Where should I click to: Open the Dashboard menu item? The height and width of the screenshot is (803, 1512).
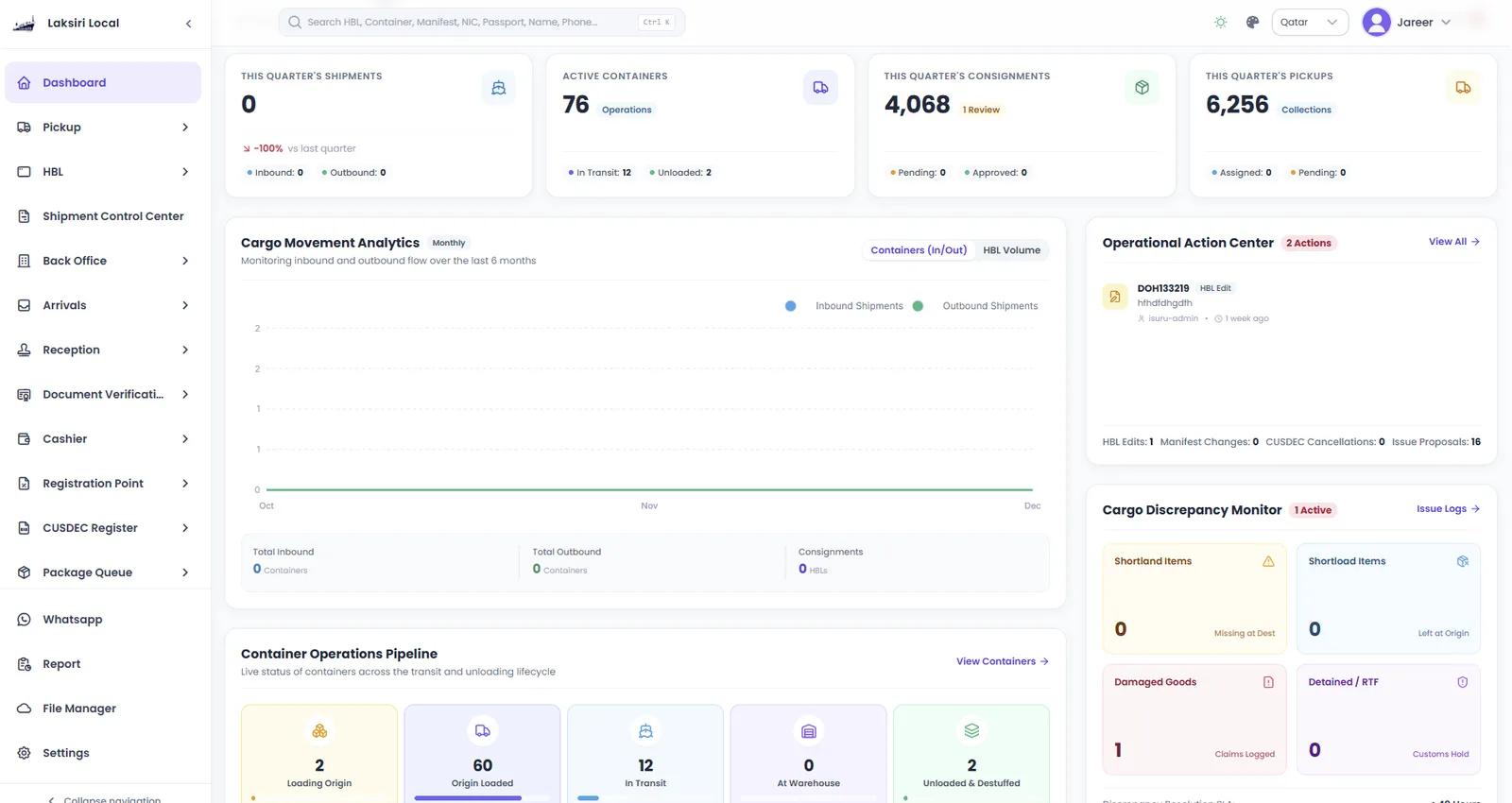[x=103, y=83]
